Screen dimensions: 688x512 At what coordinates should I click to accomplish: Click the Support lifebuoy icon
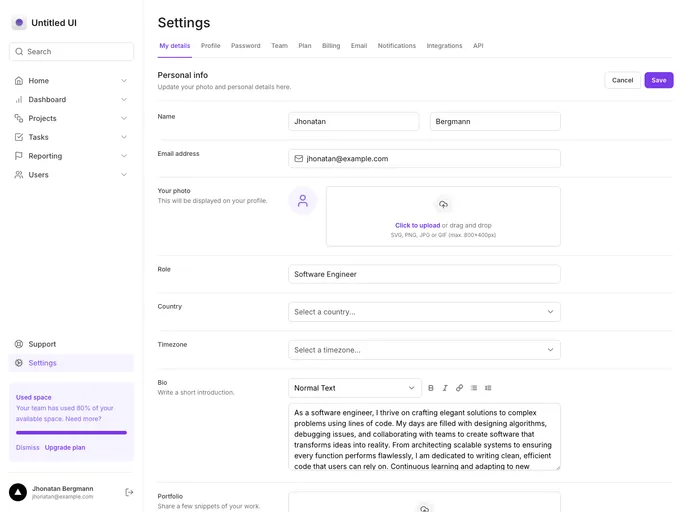coord(19,344)
